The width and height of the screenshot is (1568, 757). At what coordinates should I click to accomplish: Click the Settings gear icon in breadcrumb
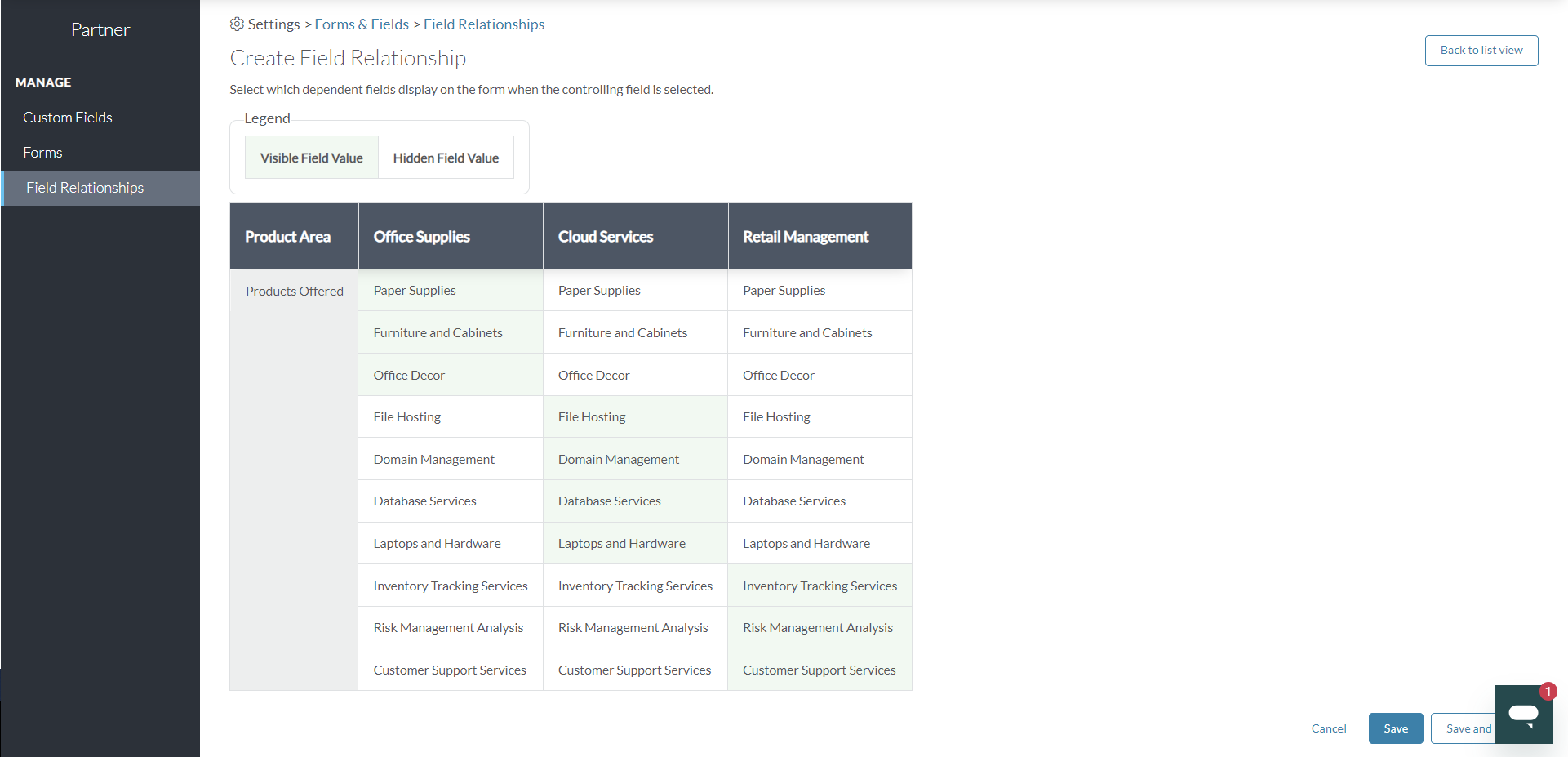(x=237, y=24)
